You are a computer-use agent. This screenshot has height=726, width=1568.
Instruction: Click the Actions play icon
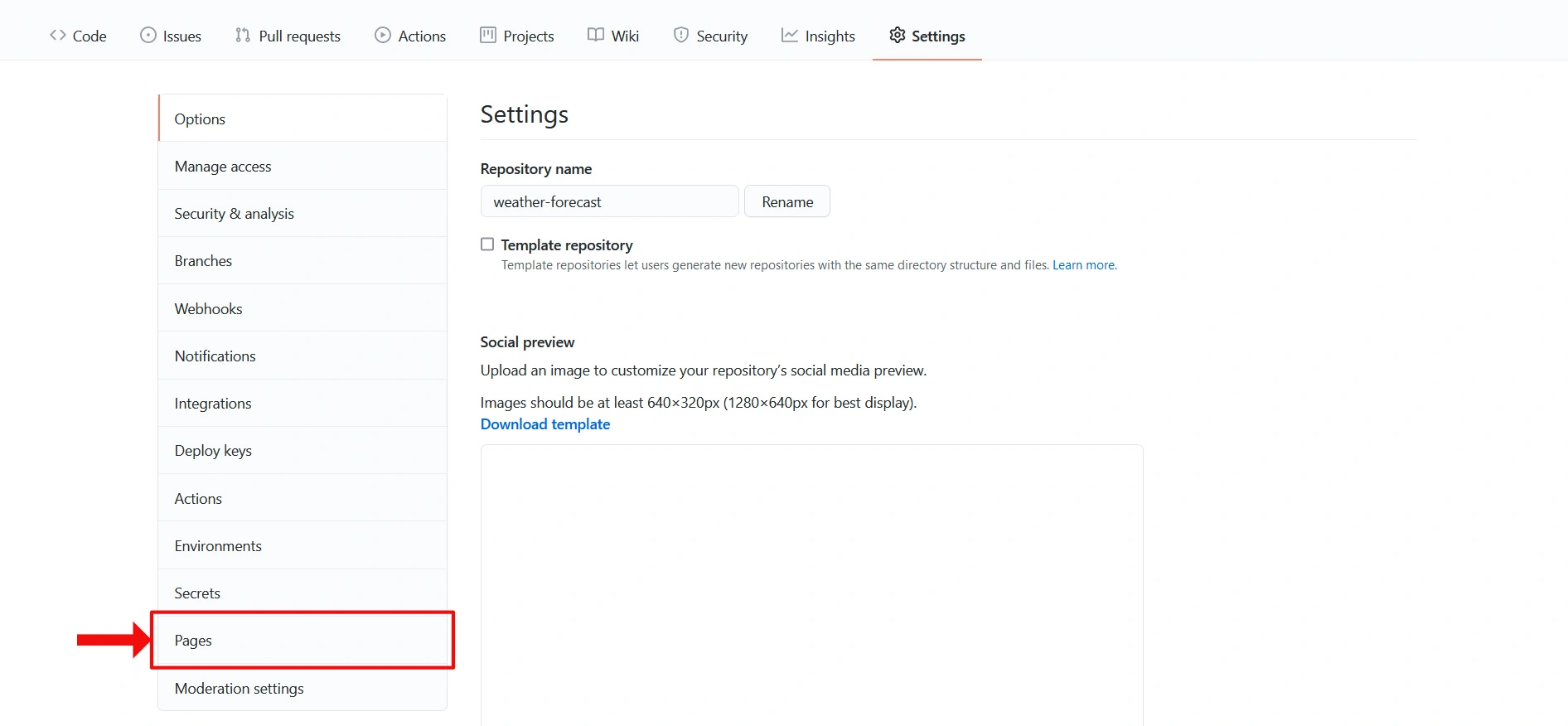coord(383,35)
